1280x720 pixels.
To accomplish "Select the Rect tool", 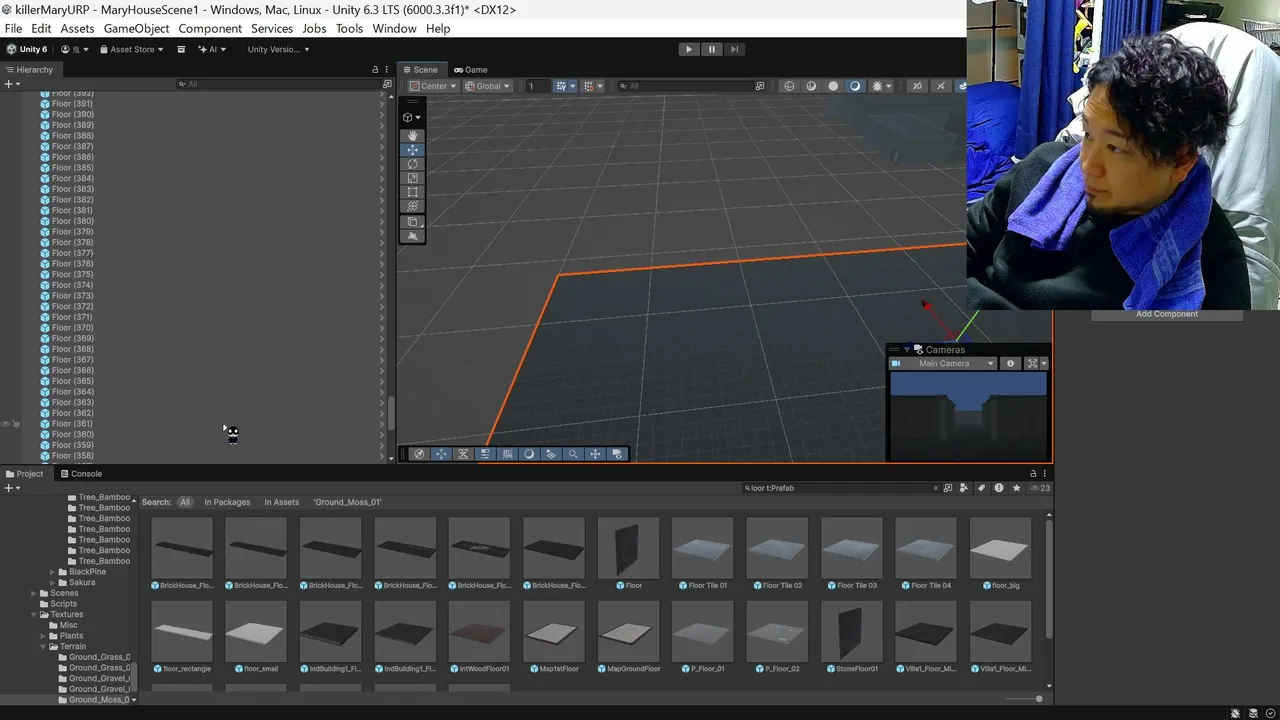I will point(412,192).
